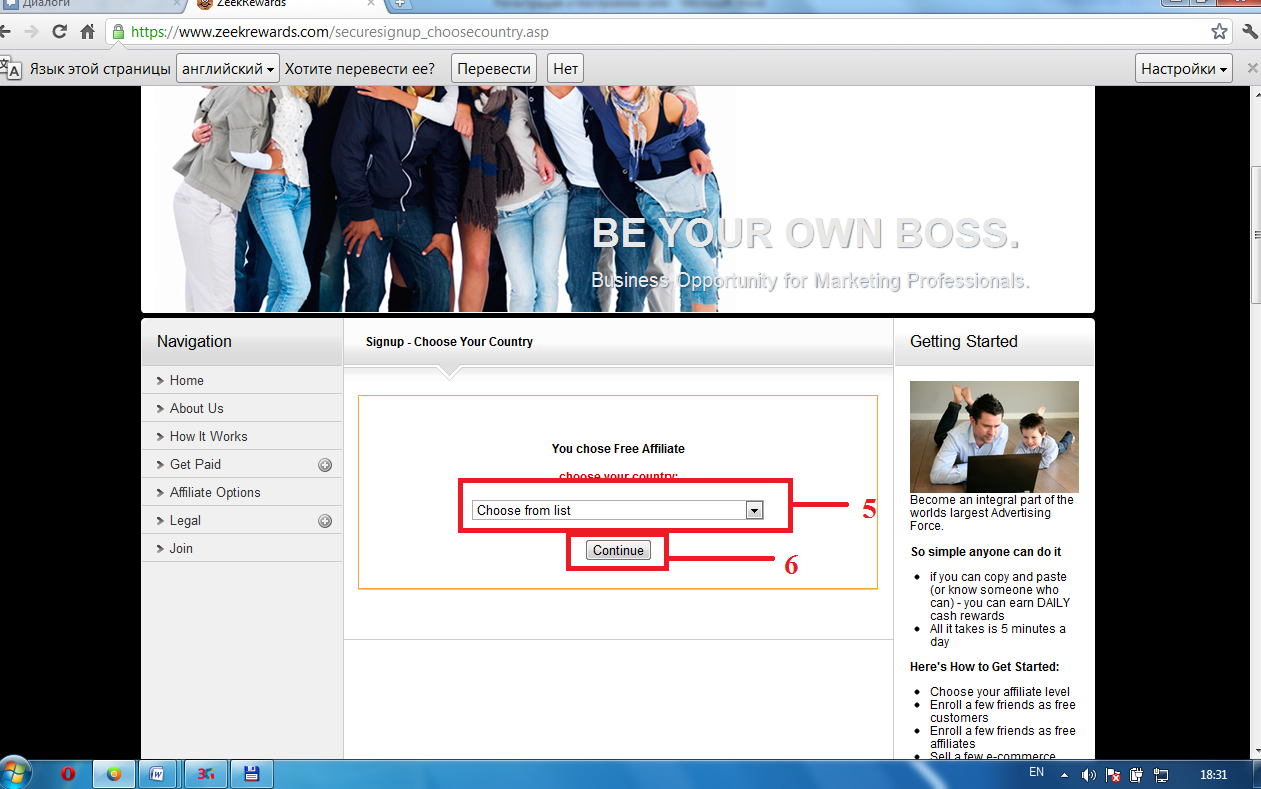Expand the Legal menu plus icon
The height and width of the screenshot is (789, 1261).
point(325,521)
